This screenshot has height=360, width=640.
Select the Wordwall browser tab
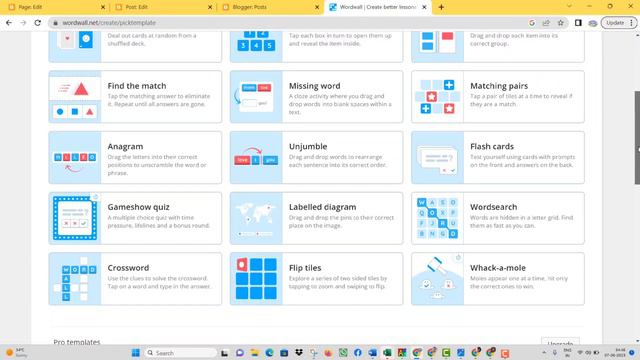pyautogui.click(x=378, y=7)
